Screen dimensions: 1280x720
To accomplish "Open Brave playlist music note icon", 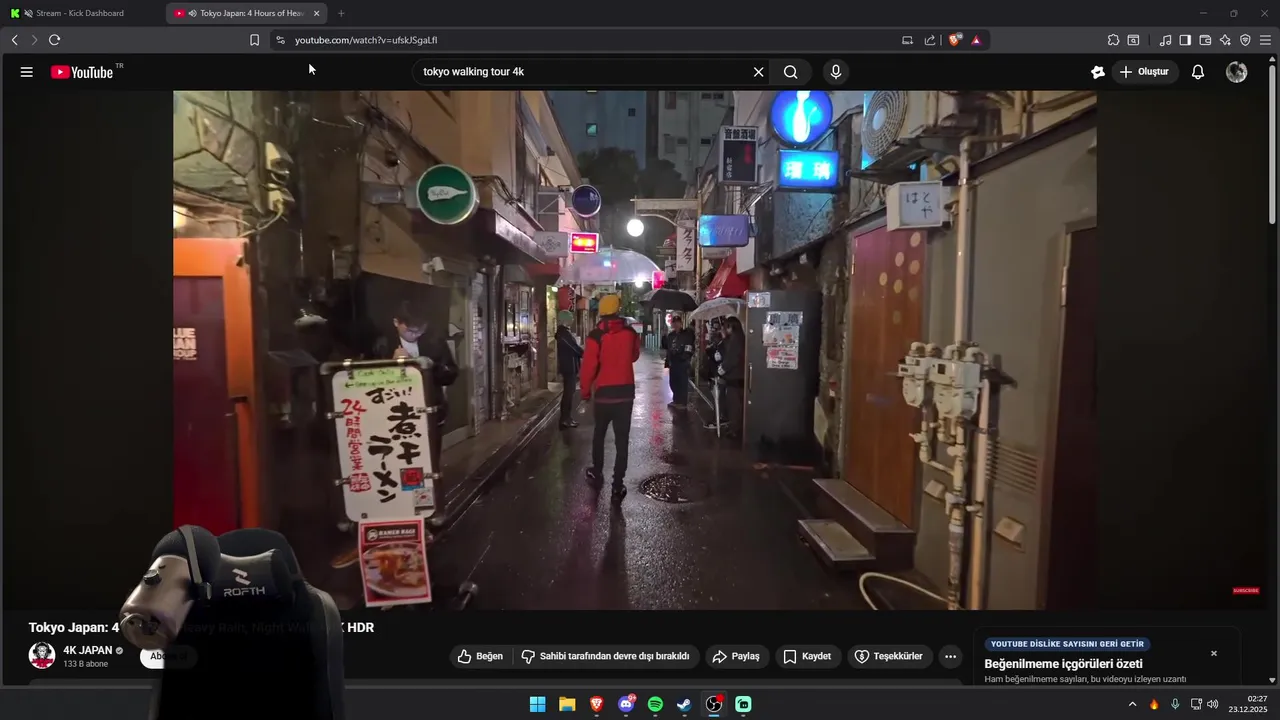I will pos(1165,40).
